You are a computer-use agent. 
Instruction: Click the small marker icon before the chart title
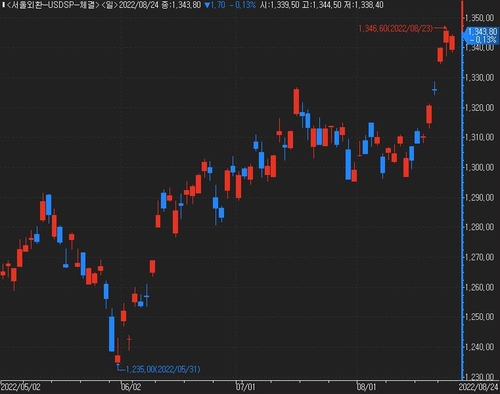pyautogui.click(x=3, y=5)
